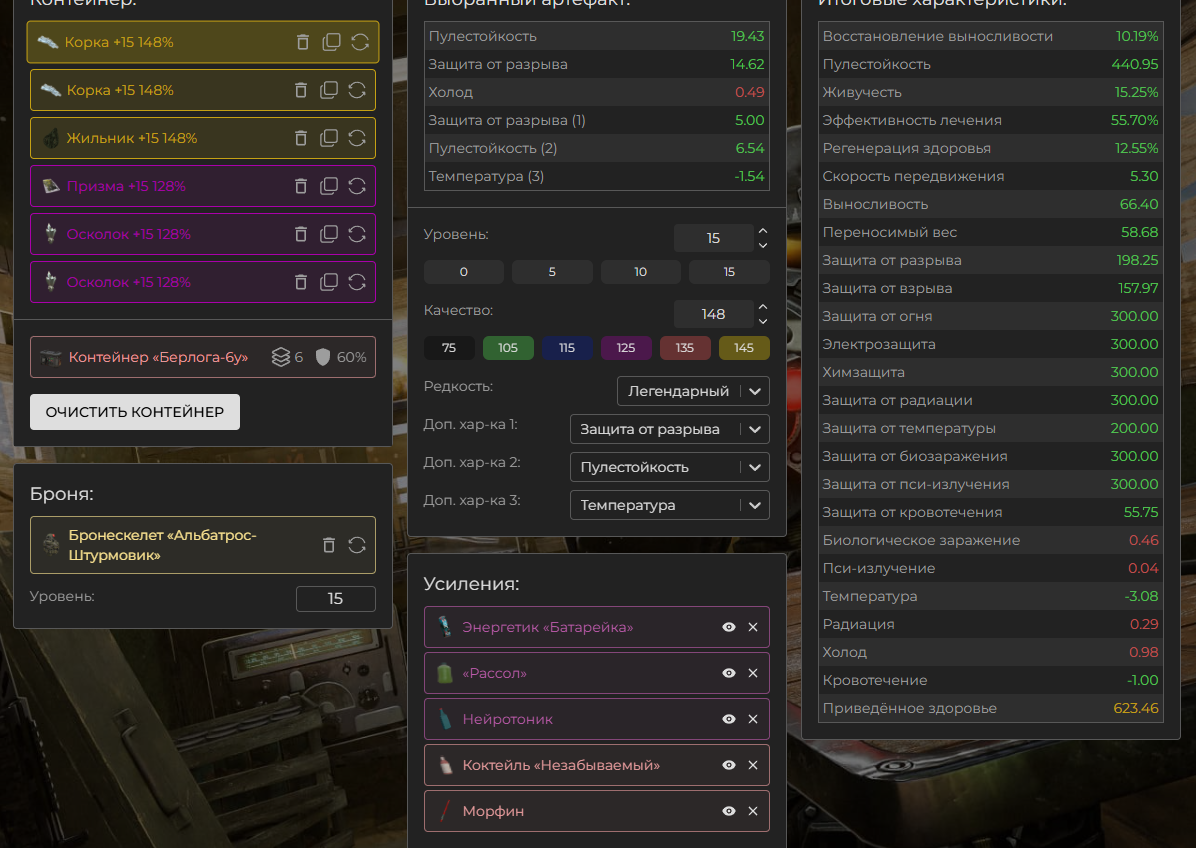Image resolution: width=1196 pixels, height=848 pixels.
Task: Toggle visibility of «Рассол» boost
Action: (729, 673)
